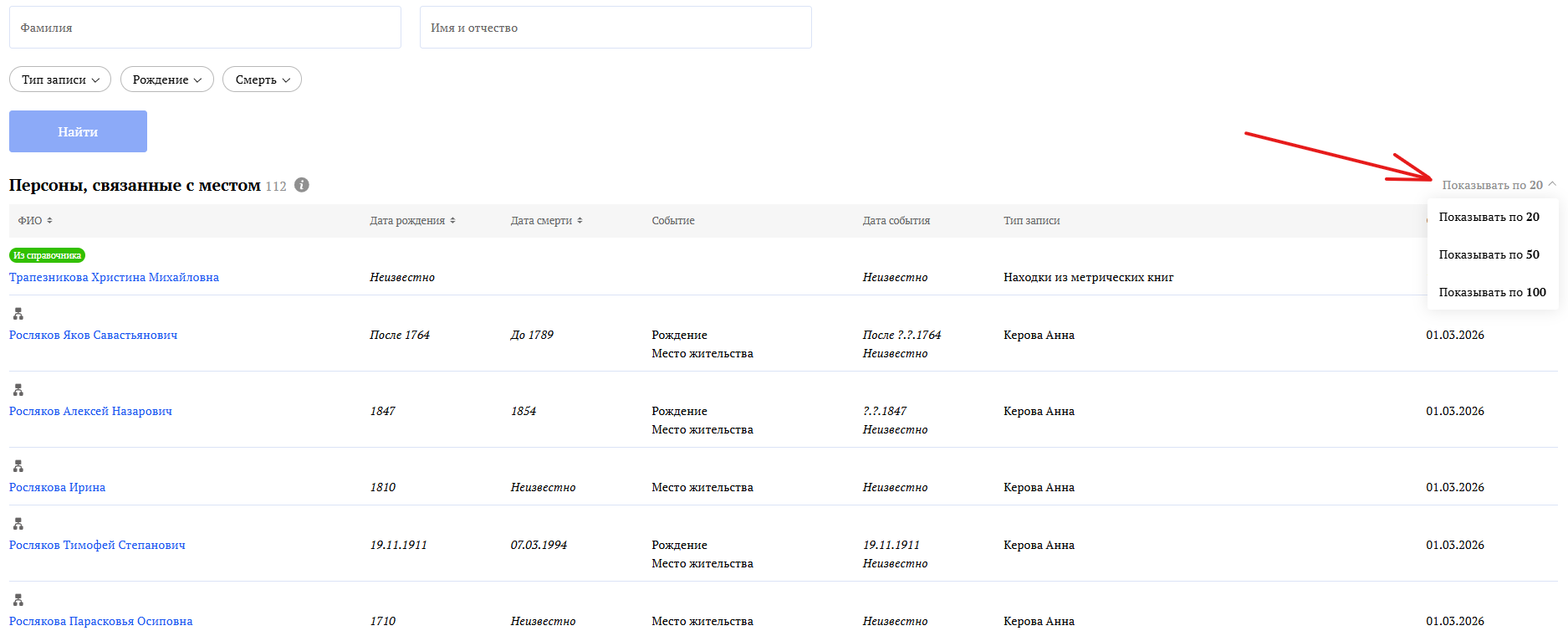Open the Тип записи filter dropdown
This screenshot has height=636, width=1568.
(x=60, y=79)
